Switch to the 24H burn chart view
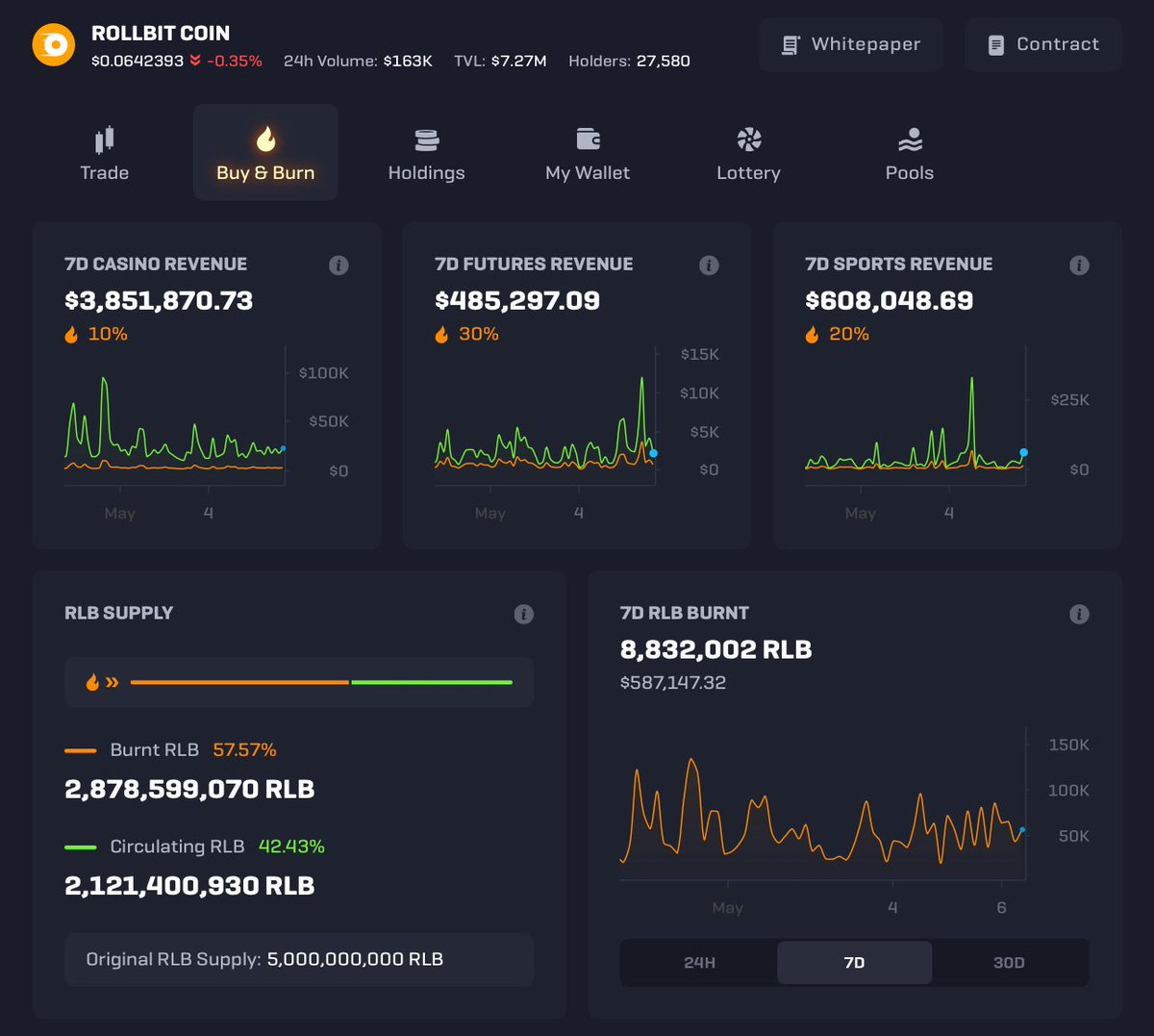The height and width of the screenshot is (1036, 1154). point(699,962)
